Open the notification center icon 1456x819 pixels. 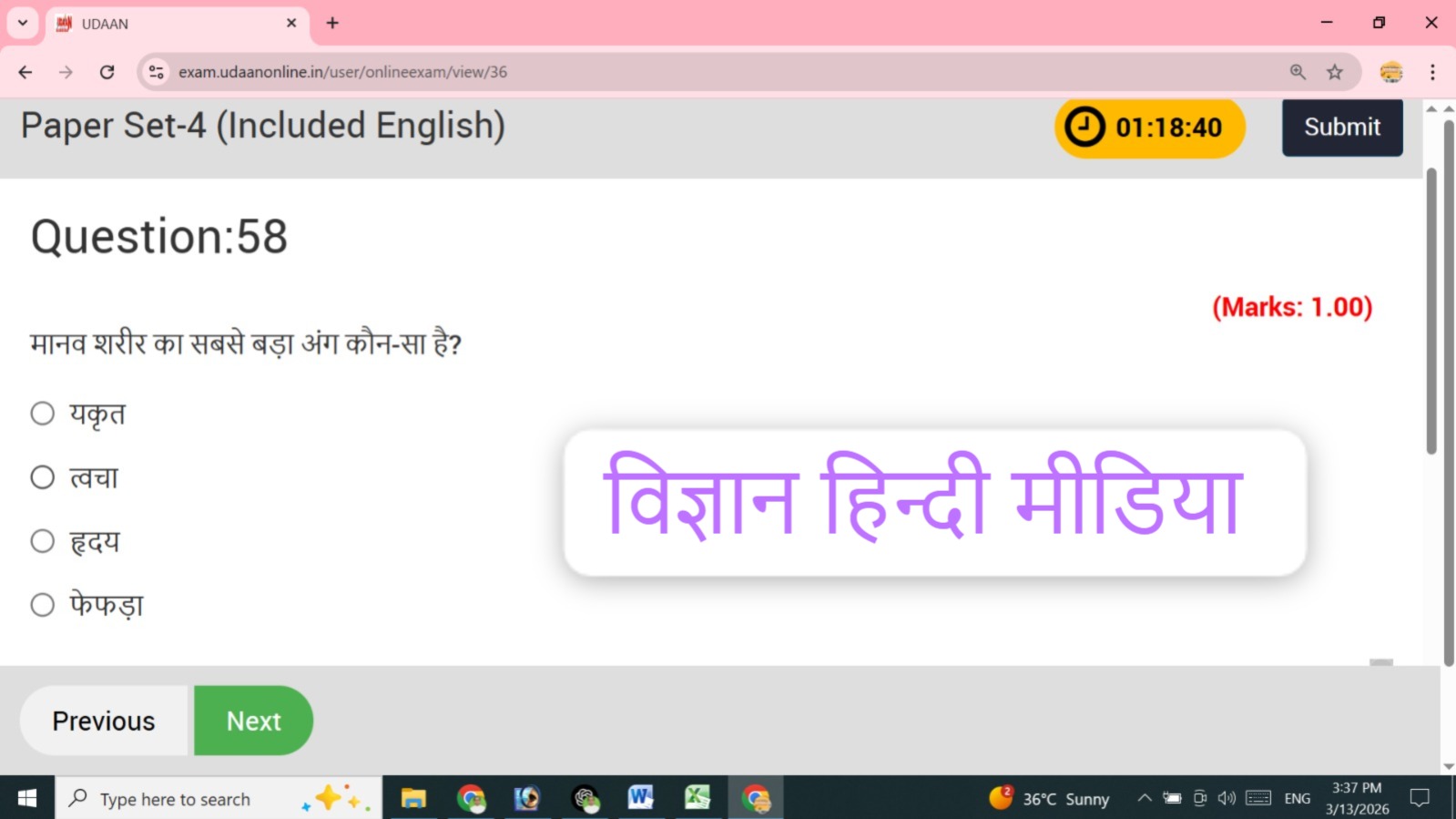click(x=1420, y=798)
